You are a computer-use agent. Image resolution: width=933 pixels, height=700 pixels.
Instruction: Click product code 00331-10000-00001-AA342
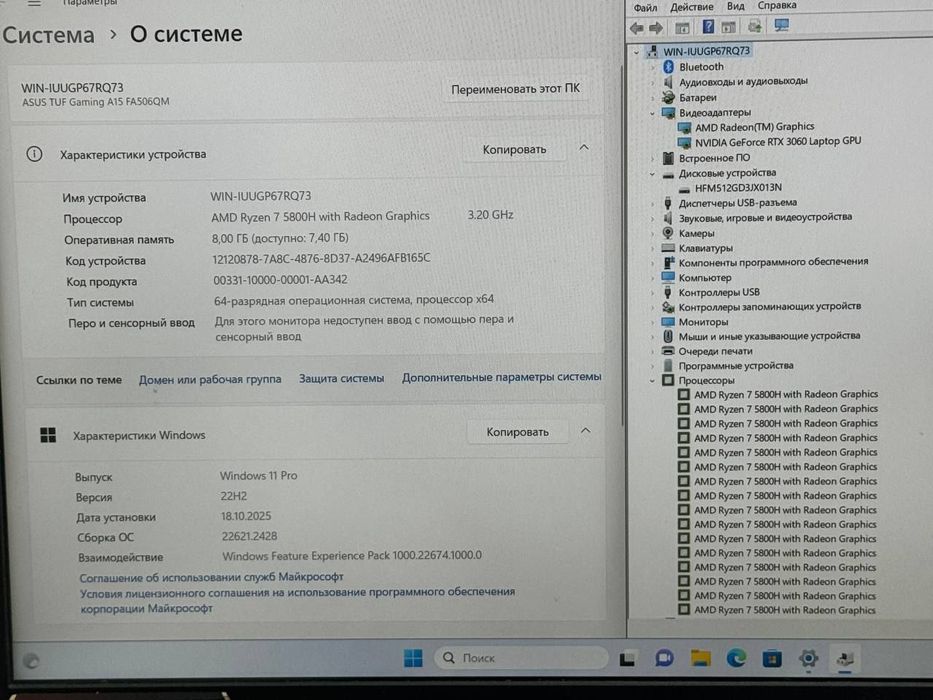coord(280,280)
